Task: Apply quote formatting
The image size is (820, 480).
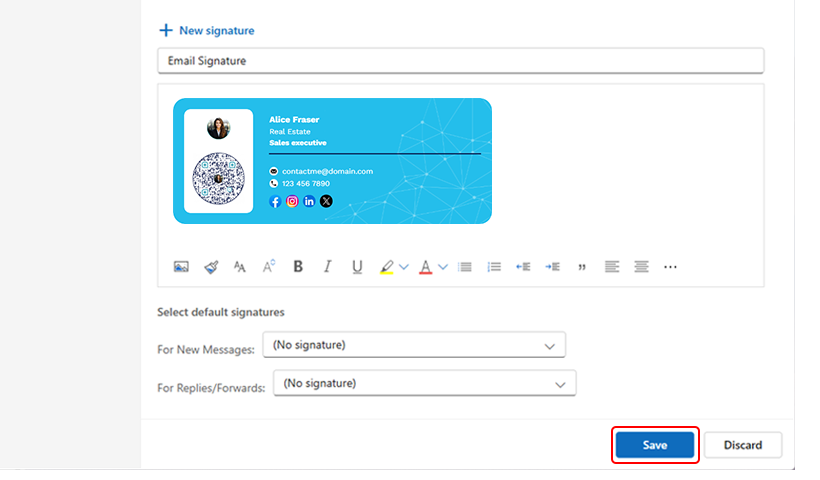Action: [x=582, y=267]
